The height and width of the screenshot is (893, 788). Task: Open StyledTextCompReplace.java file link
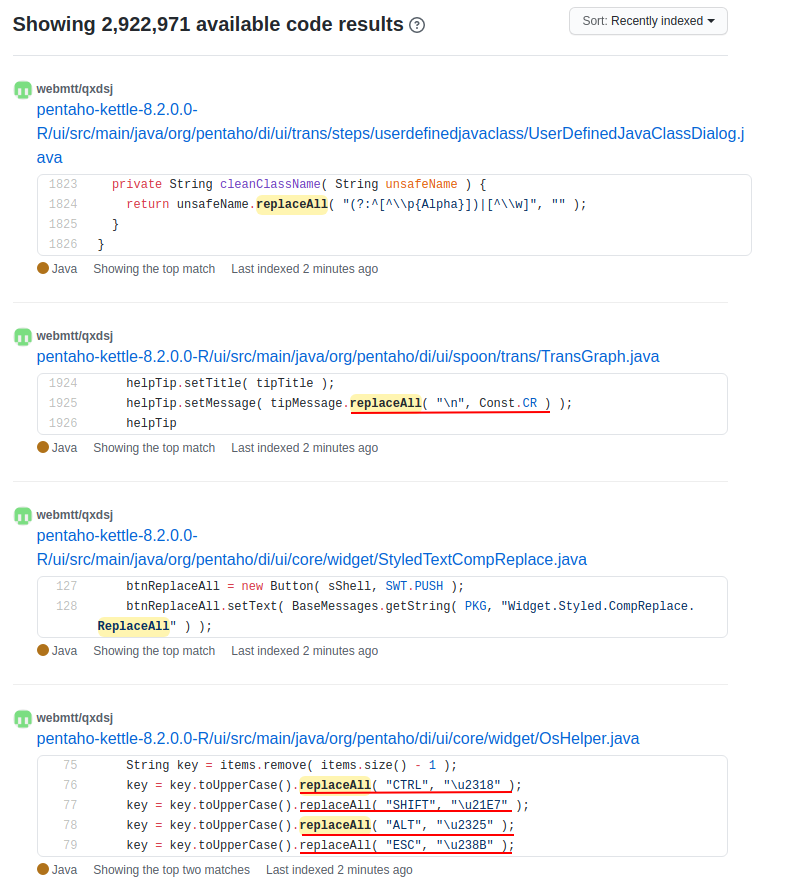(x=311, y=547)
